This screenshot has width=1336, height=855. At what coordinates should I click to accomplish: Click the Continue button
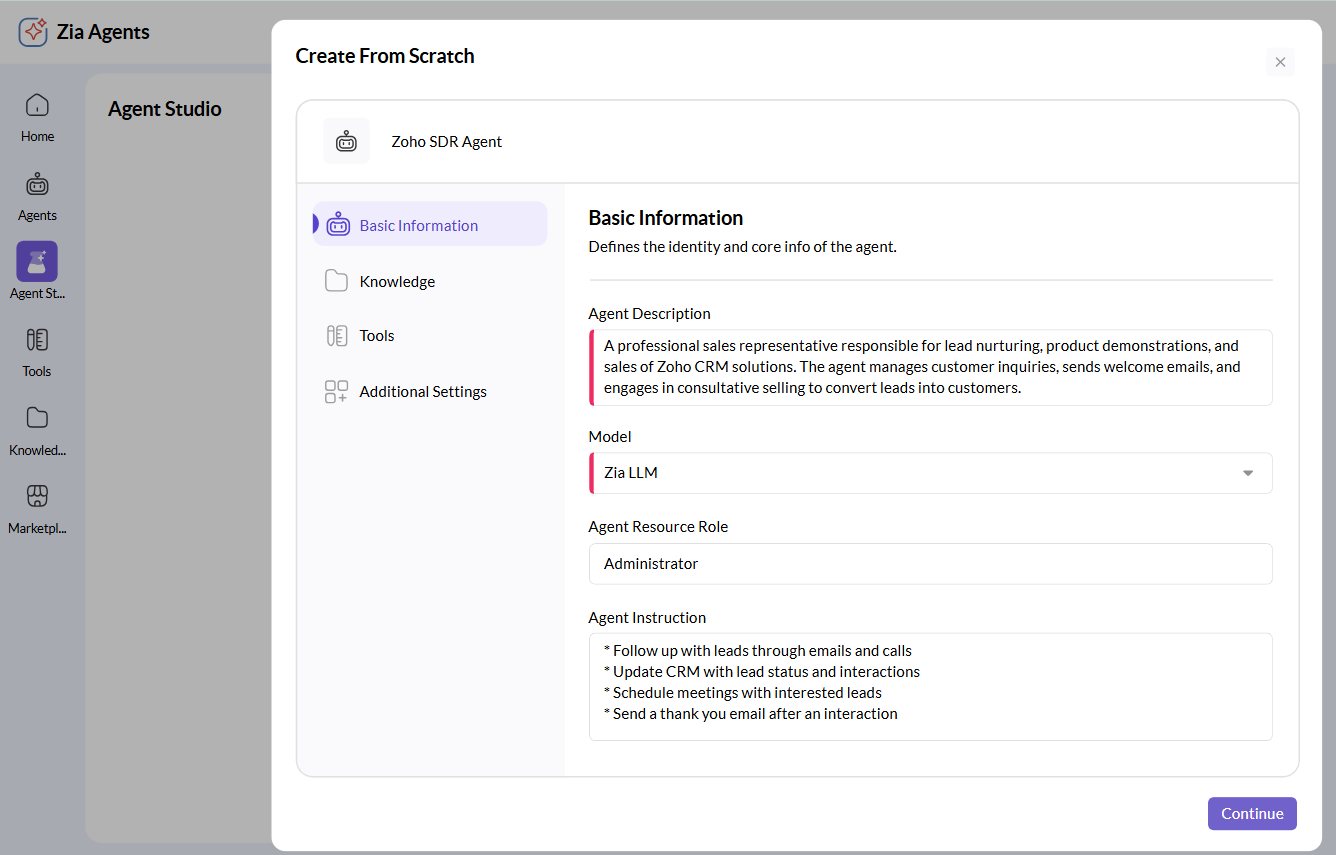click(x=1252, y=813)
